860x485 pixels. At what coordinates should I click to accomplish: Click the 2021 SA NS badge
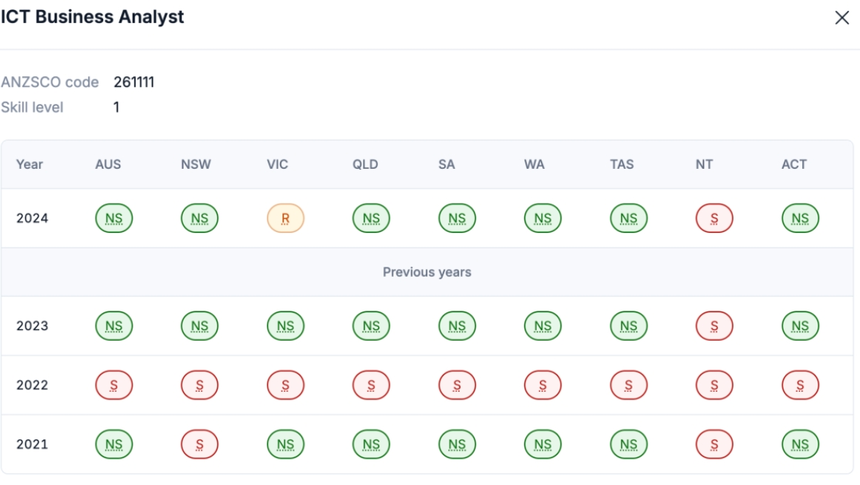457,444
